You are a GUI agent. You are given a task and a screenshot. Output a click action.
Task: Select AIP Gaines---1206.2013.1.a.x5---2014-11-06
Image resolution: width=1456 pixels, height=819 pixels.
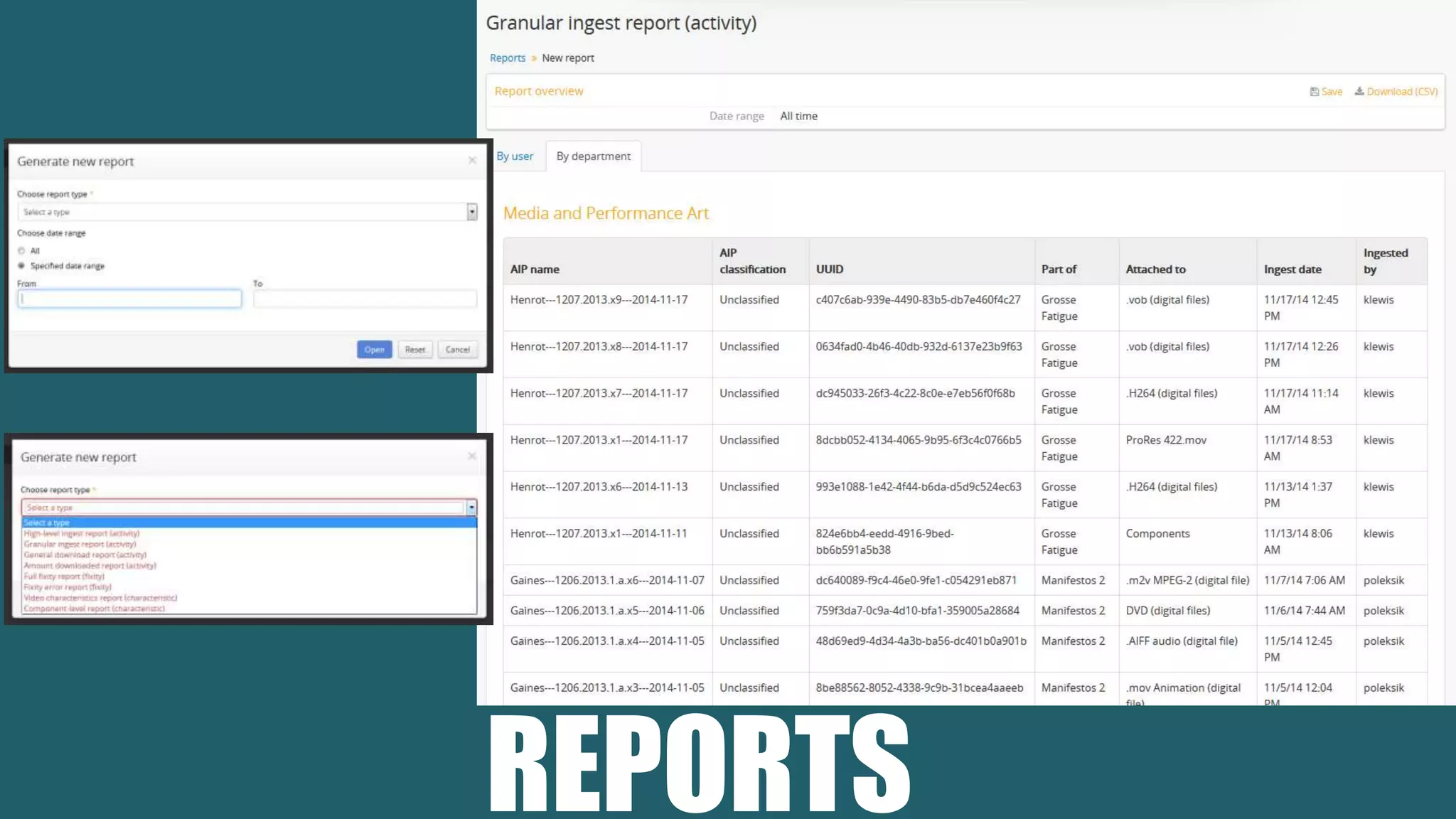[607, 611]
